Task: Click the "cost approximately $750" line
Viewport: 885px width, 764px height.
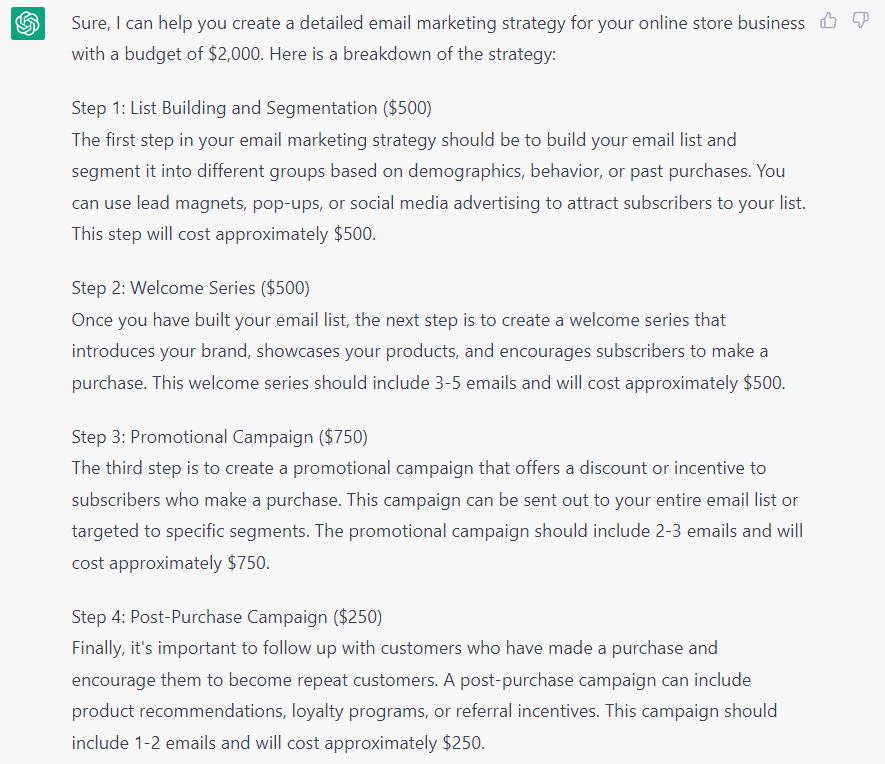Action: coord(170,563)
